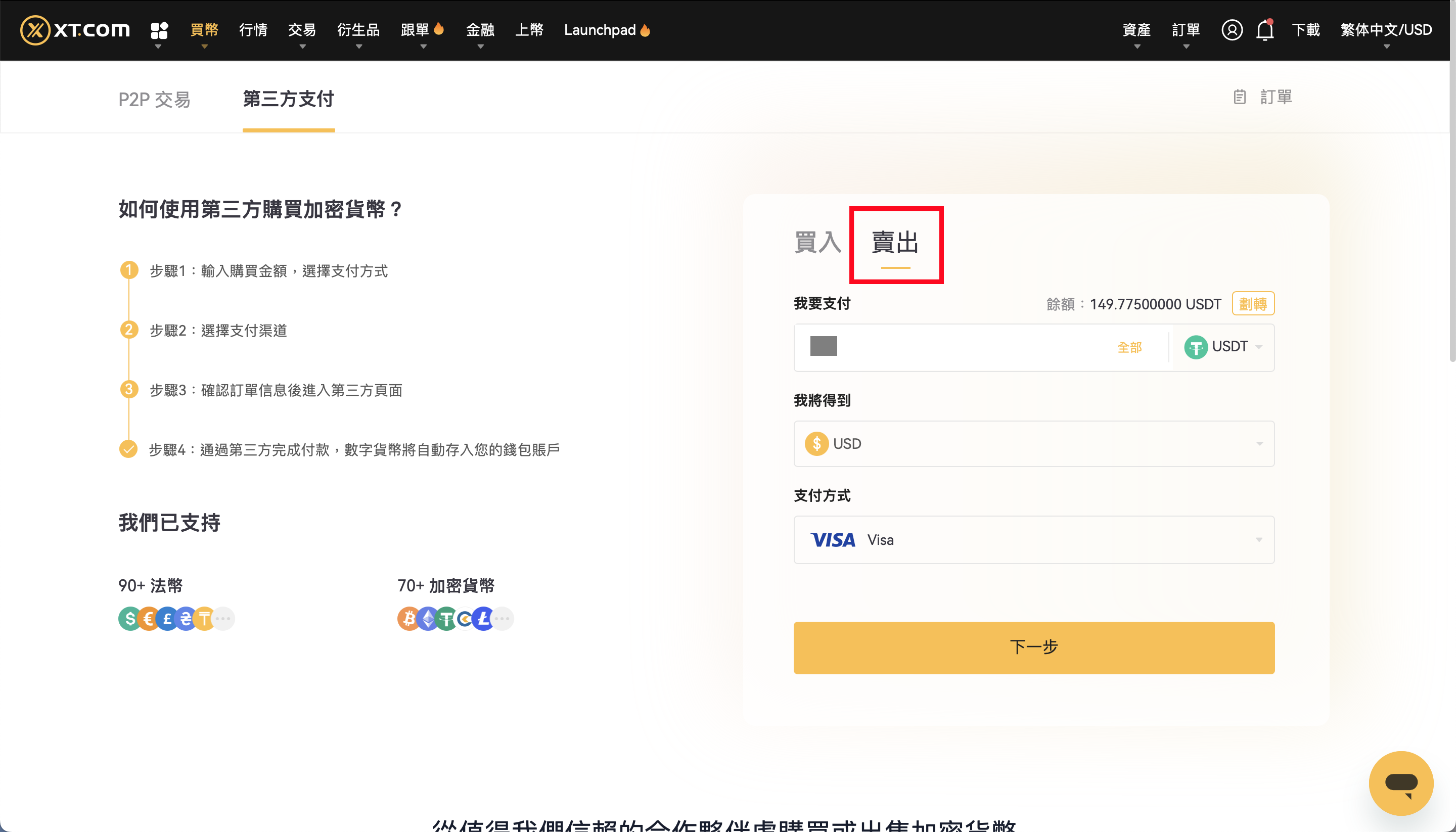Viewport: 1456px width, 832px height.
Task: Open 訂單 orders link at top right
Action: (1276, 97)
